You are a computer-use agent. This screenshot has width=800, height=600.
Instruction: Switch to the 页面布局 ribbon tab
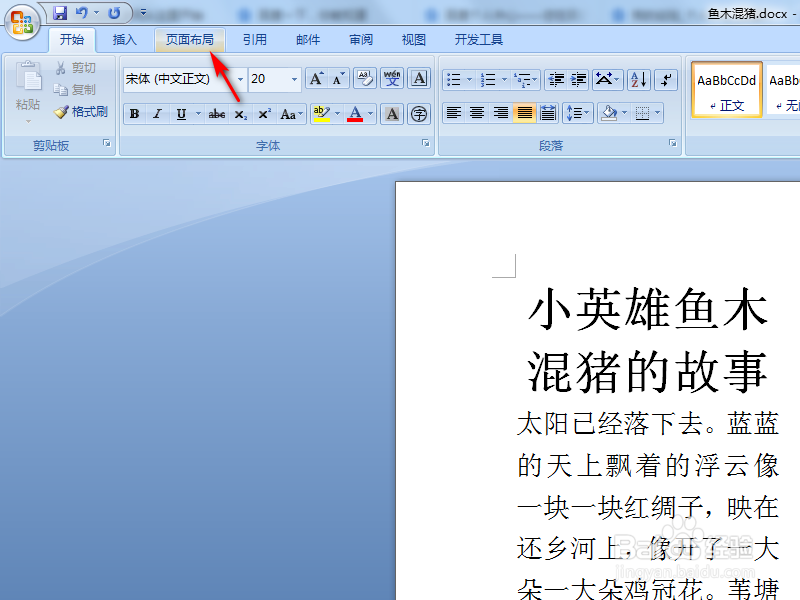click(x=190, y=39)
